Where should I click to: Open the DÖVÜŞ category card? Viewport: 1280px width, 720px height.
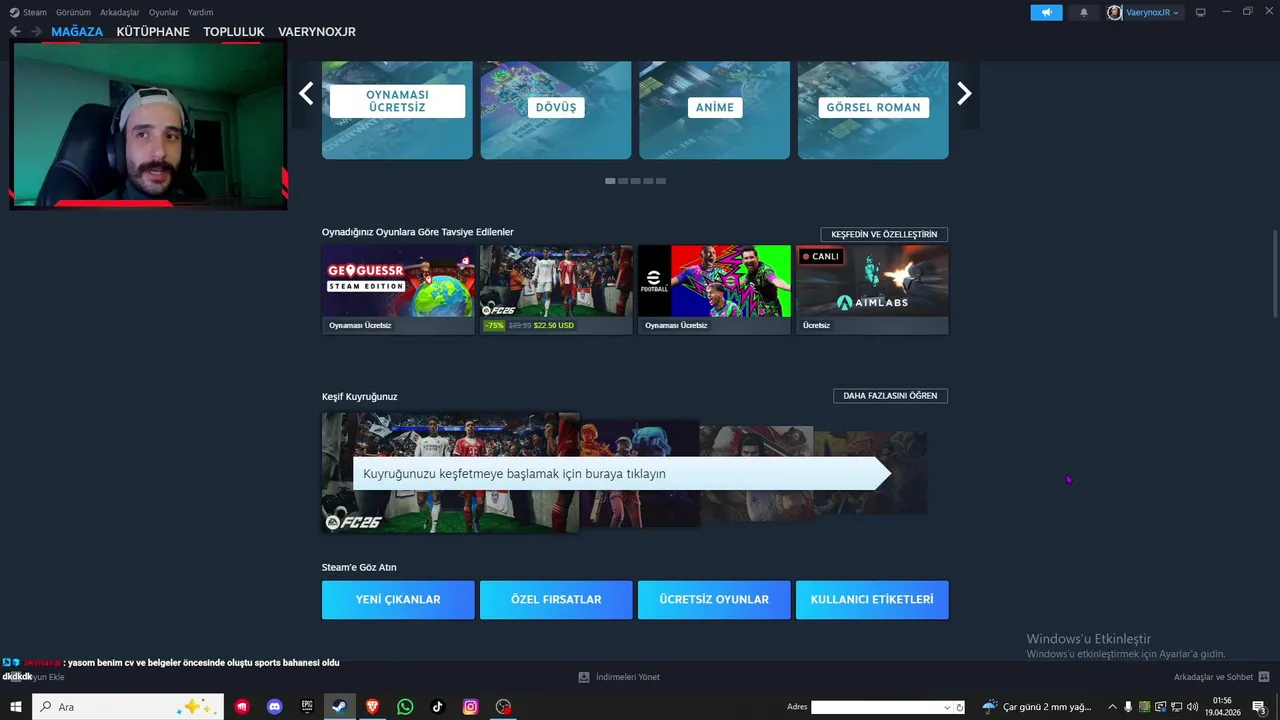556,109
